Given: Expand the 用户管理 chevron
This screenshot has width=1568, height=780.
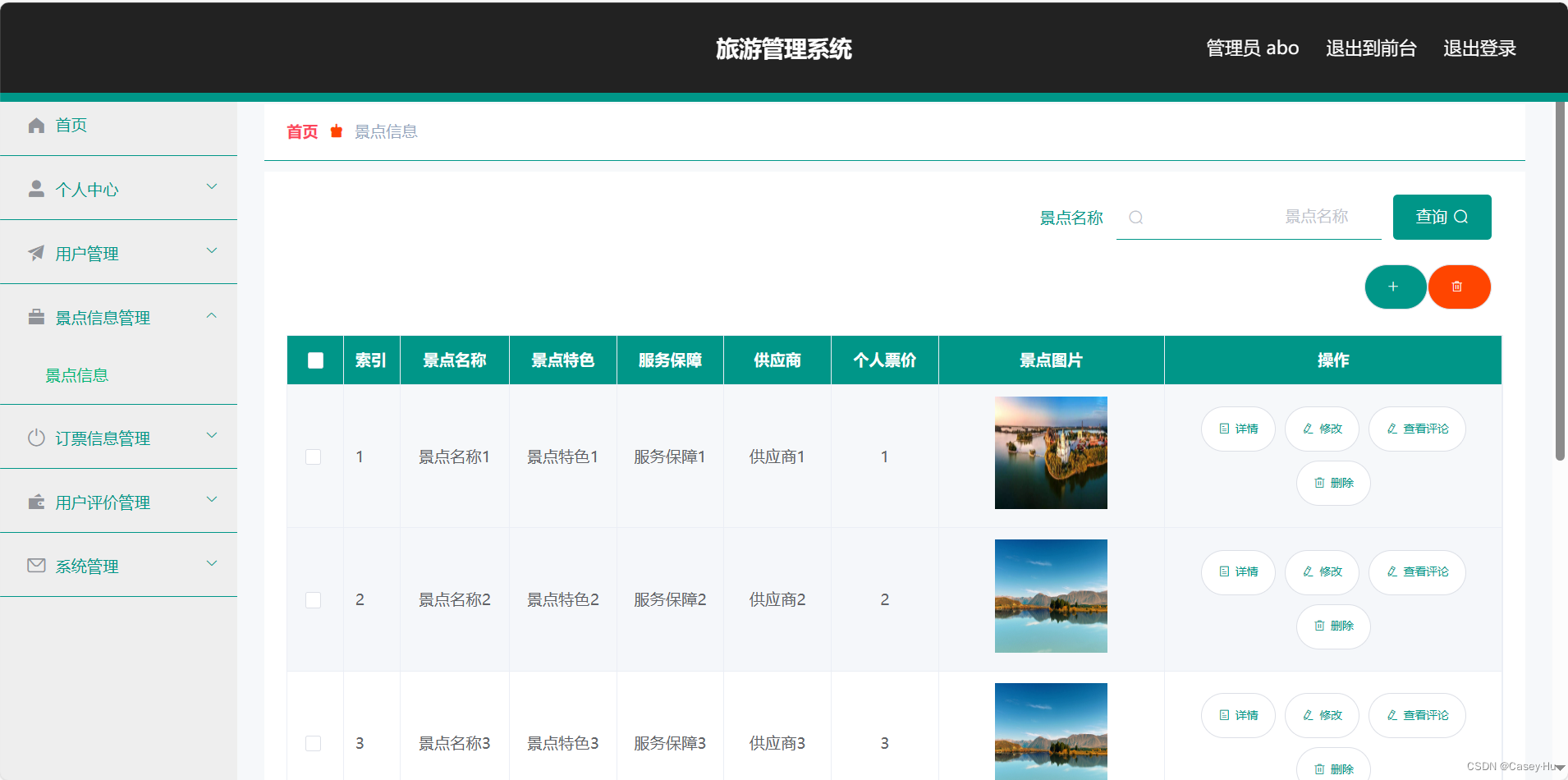Looking at the screenshot, I should coord(212,251).
